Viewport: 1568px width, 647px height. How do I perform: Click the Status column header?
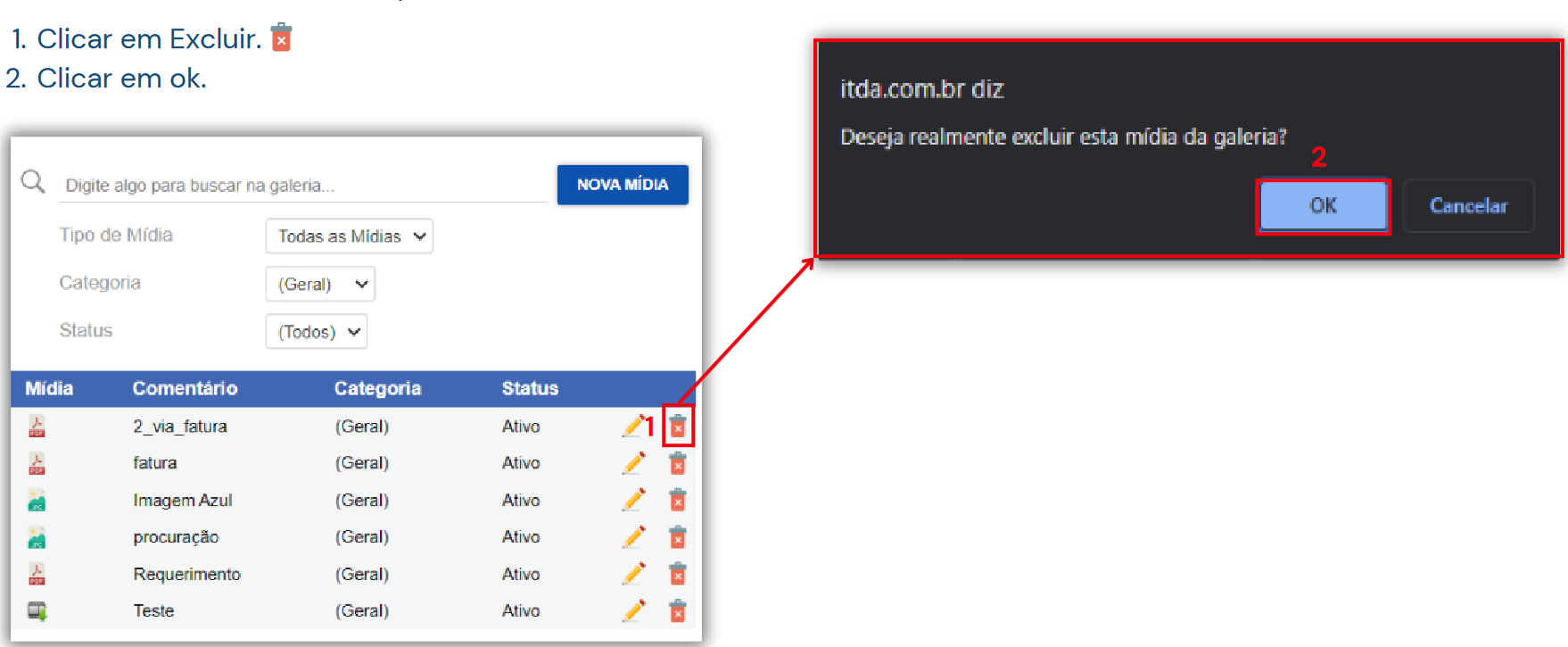[530, 388]
